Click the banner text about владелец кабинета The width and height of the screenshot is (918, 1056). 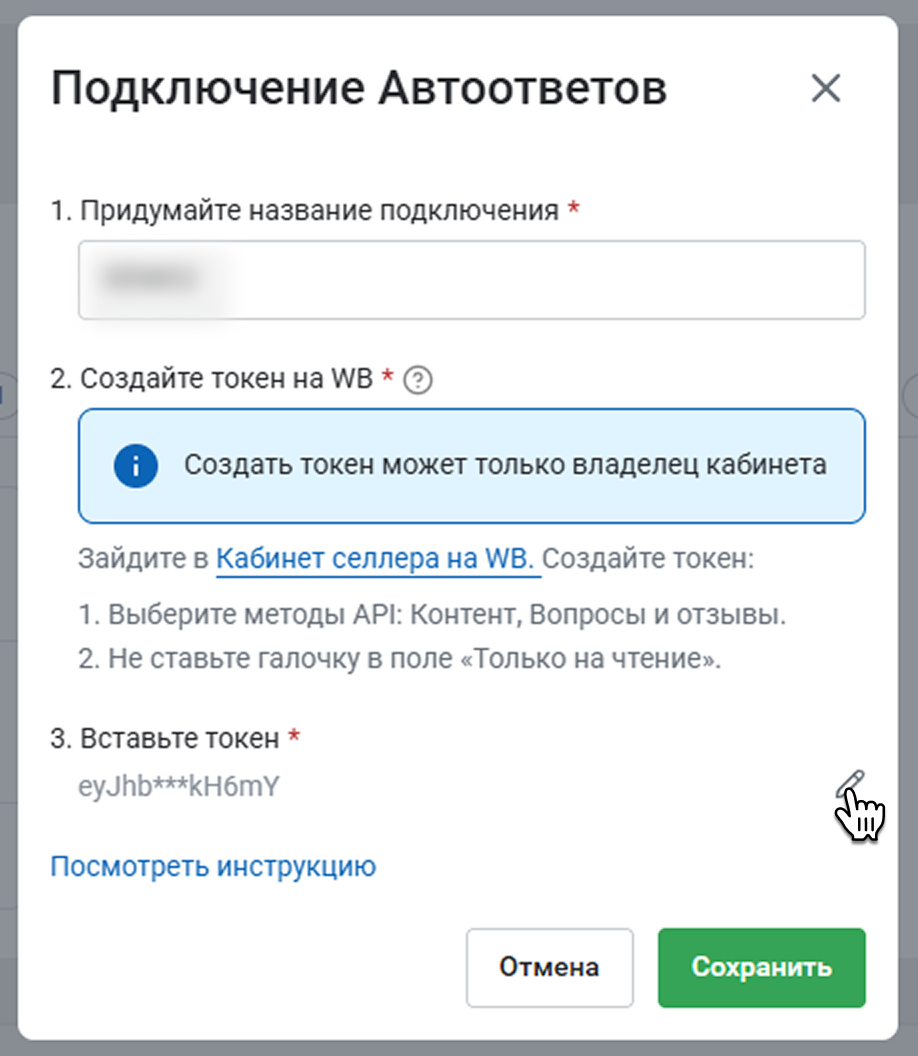tap(505, 465)
